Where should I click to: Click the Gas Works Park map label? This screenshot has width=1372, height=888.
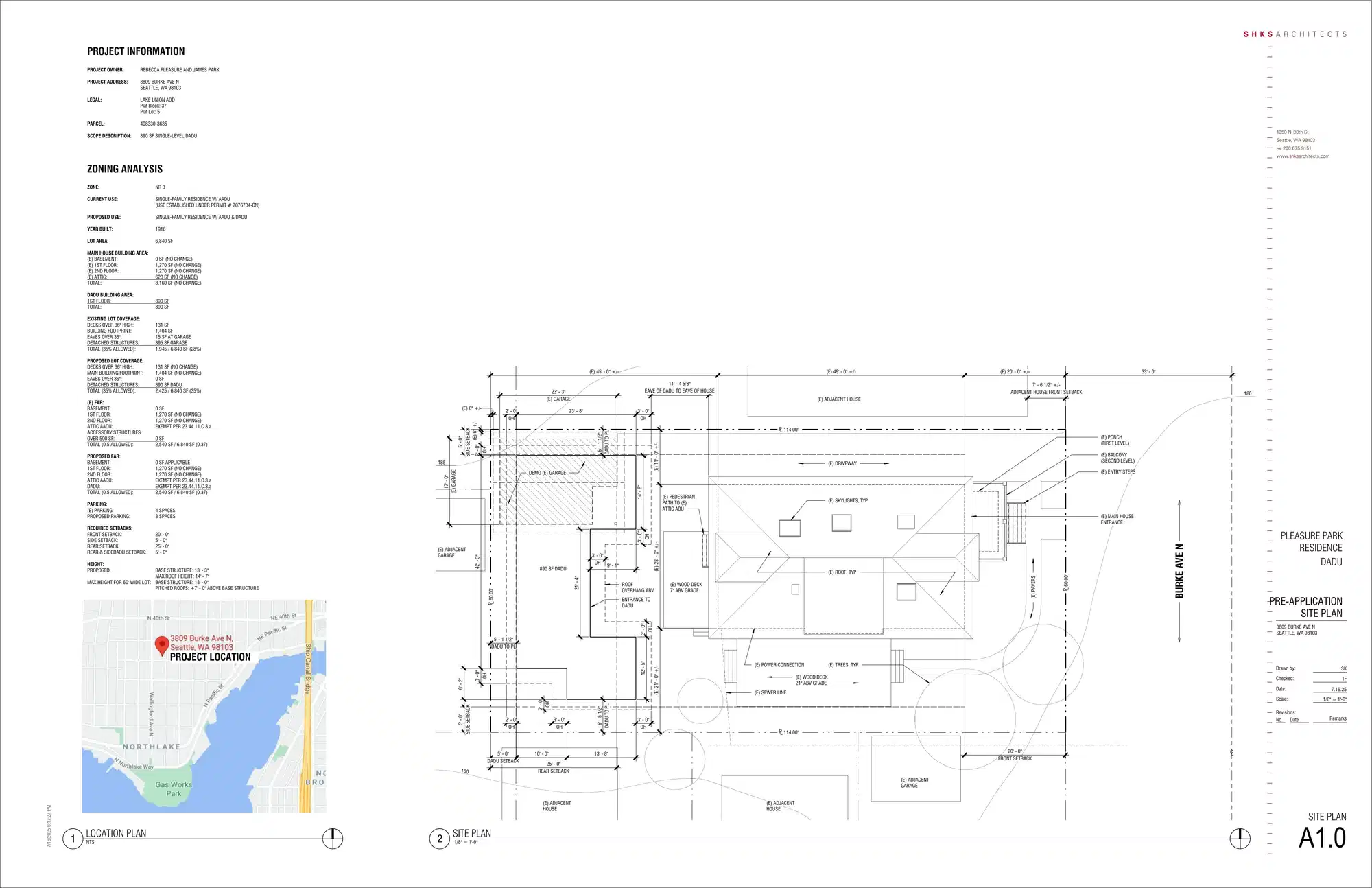coord(174,789)
